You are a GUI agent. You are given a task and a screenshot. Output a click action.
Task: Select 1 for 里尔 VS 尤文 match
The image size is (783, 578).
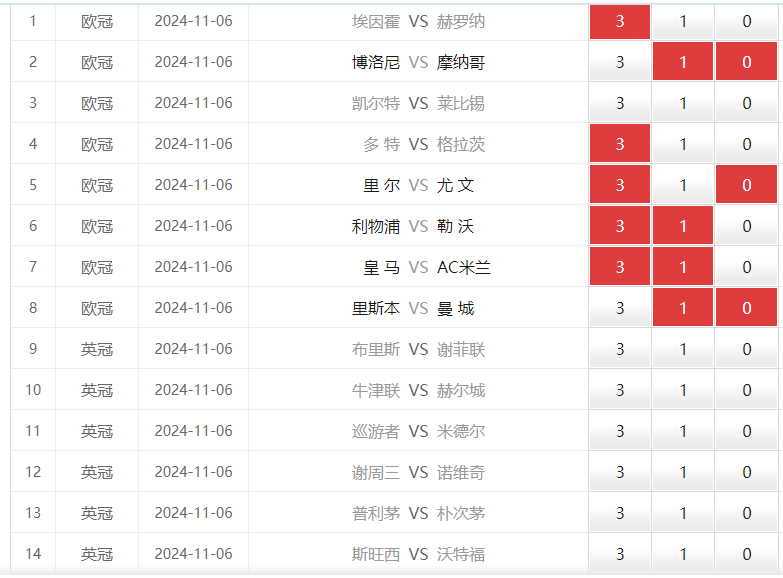coord(683,185)
